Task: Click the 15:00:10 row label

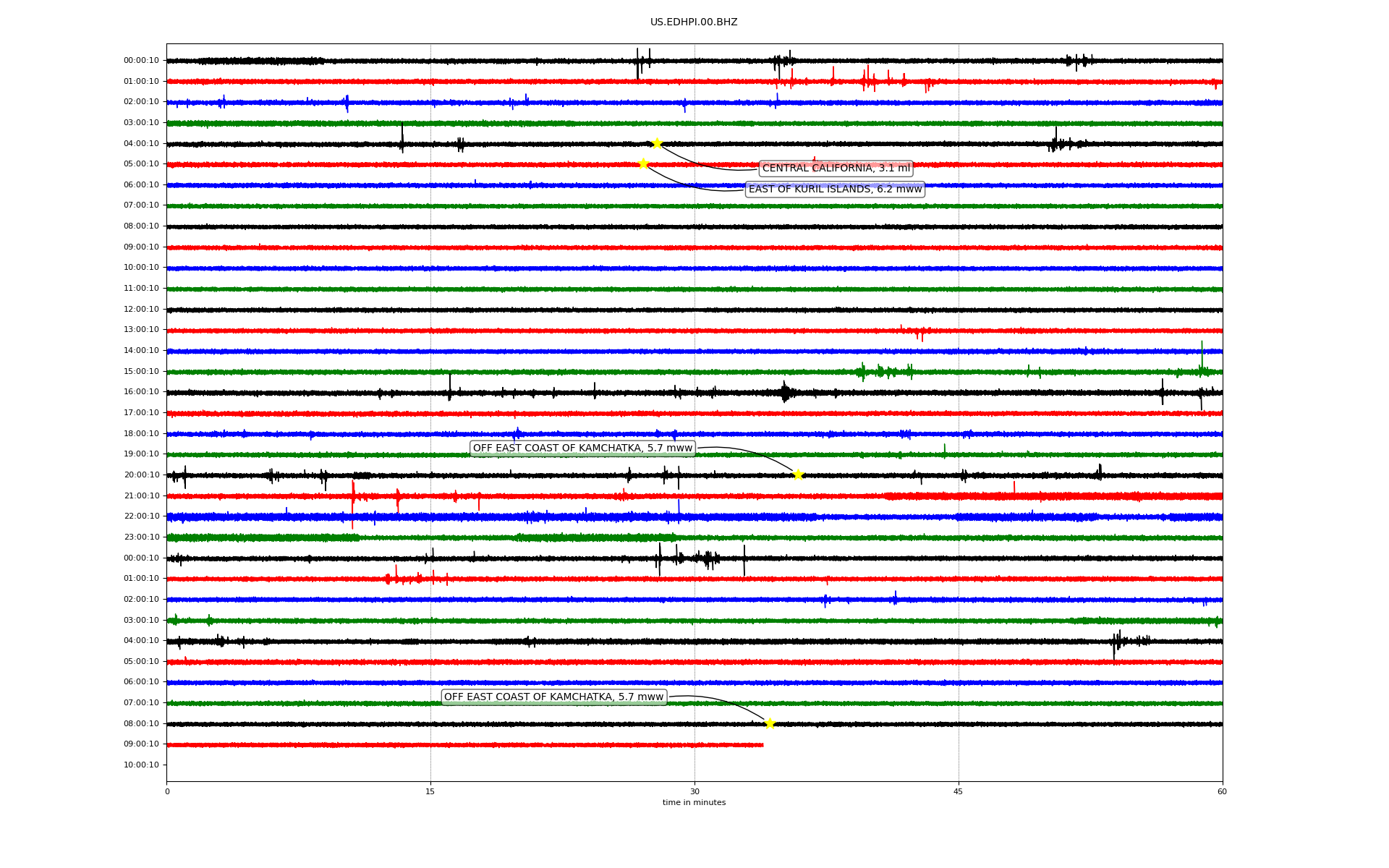Action: (x=141, y=372)
